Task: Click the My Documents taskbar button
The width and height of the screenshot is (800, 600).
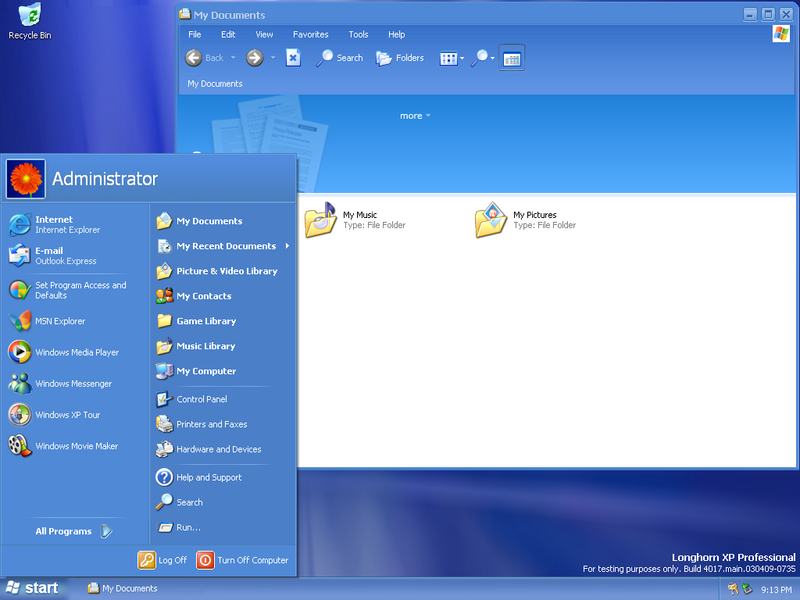Action: (123, 588)
